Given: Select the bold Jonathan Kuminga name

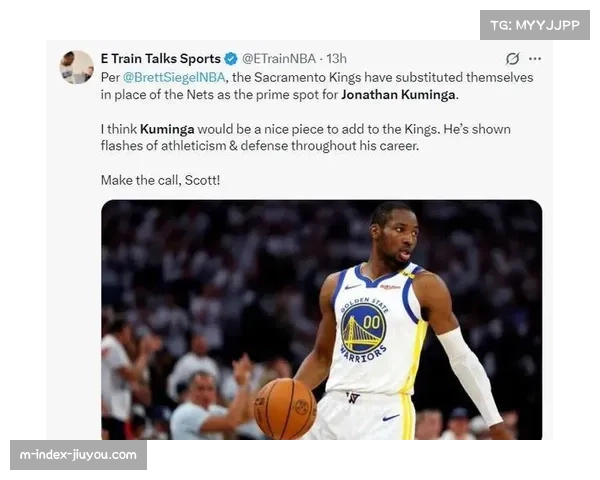Looking at the screenshot, I should click(x=398, y=95).
